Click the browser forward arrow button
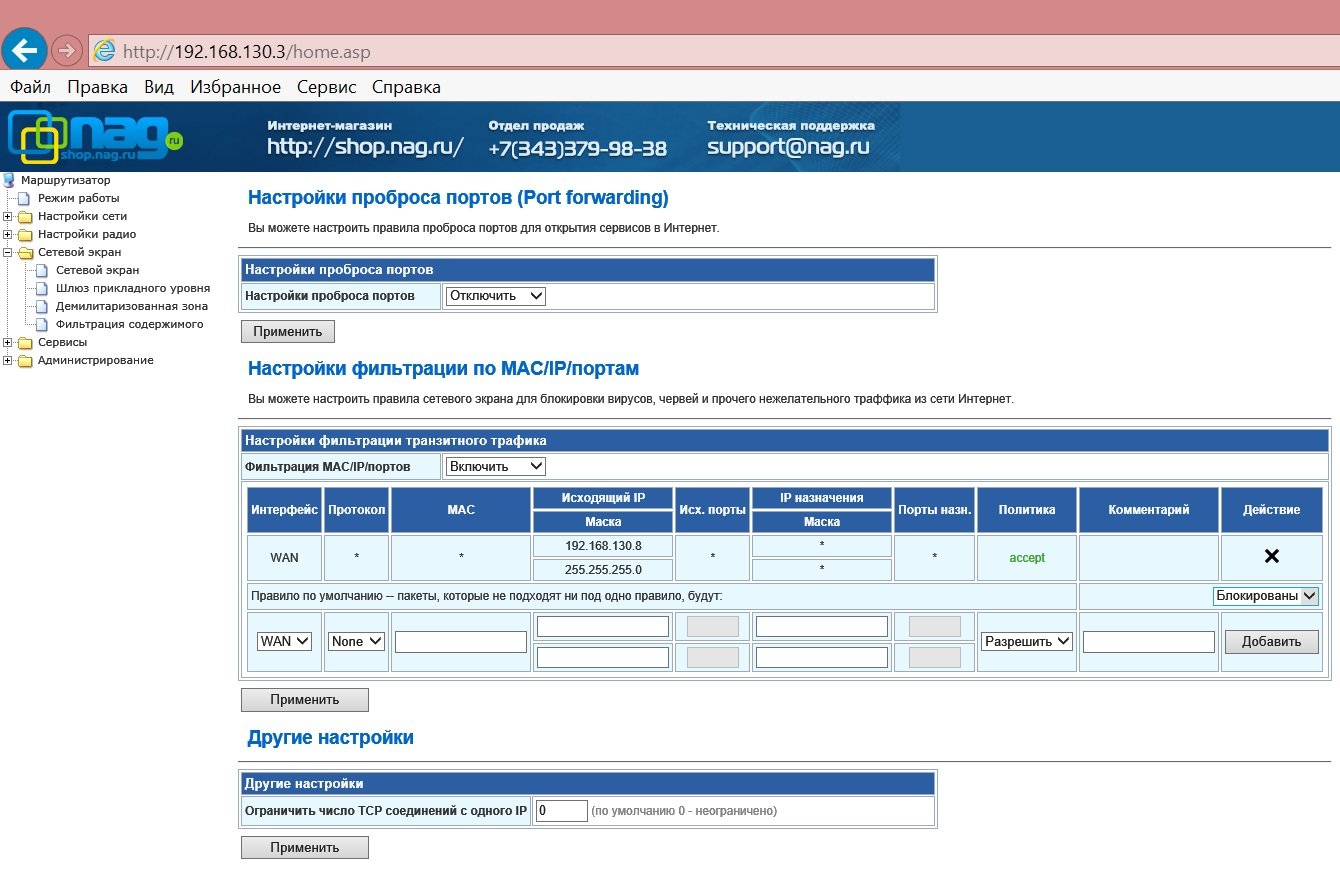 [x=66, y=49]
